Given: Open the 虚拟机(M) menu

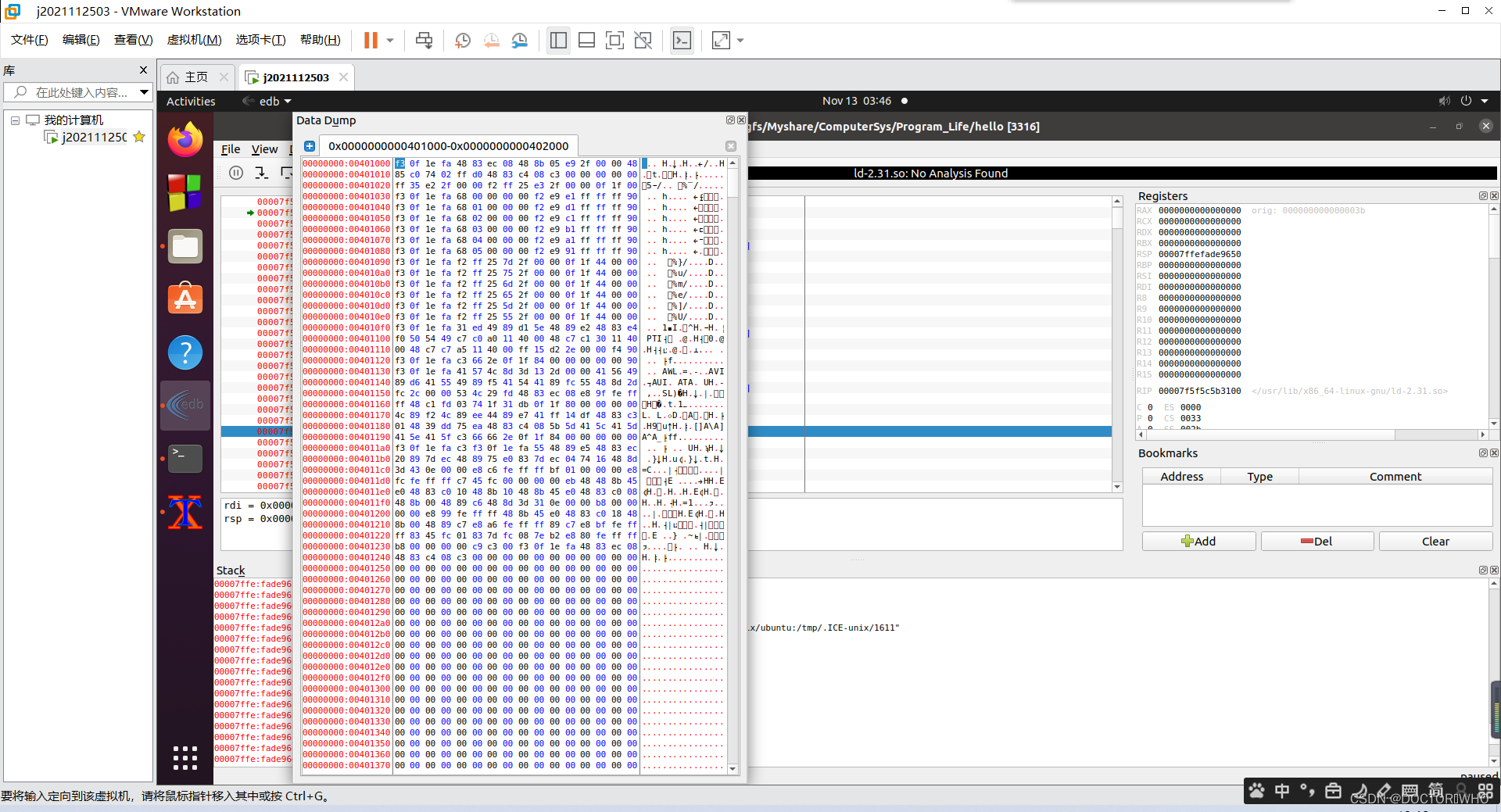Looking at the screenshot, I should coord(195,40).
